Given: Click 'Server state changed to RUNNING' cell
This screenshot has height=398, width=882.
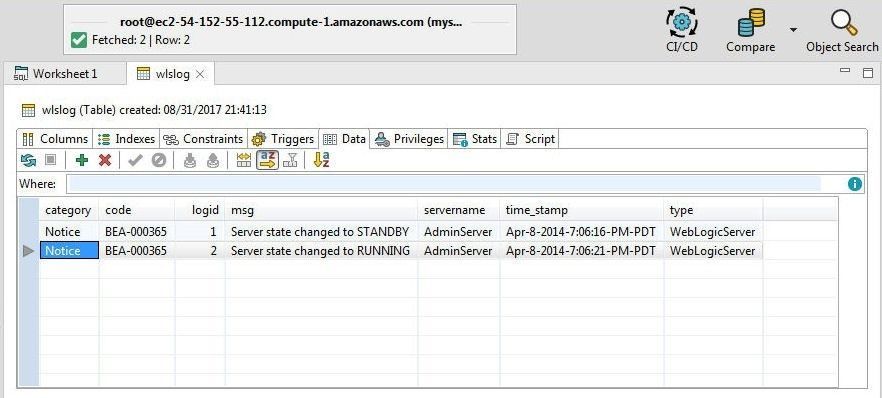Looking at the screenshot, I should (x=321, y=251).
